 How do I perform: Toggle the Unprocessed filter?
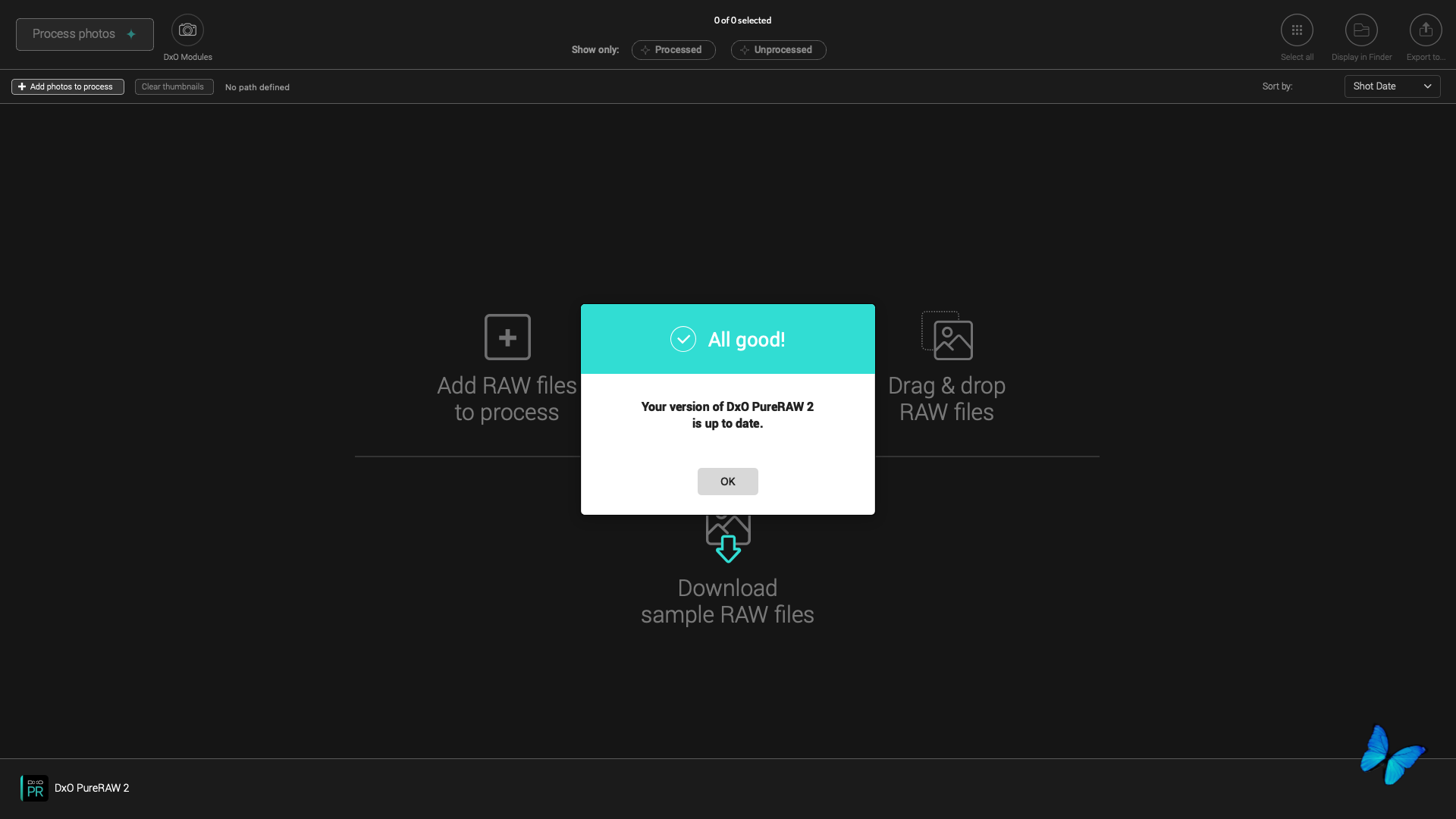(x=778, y=50)
